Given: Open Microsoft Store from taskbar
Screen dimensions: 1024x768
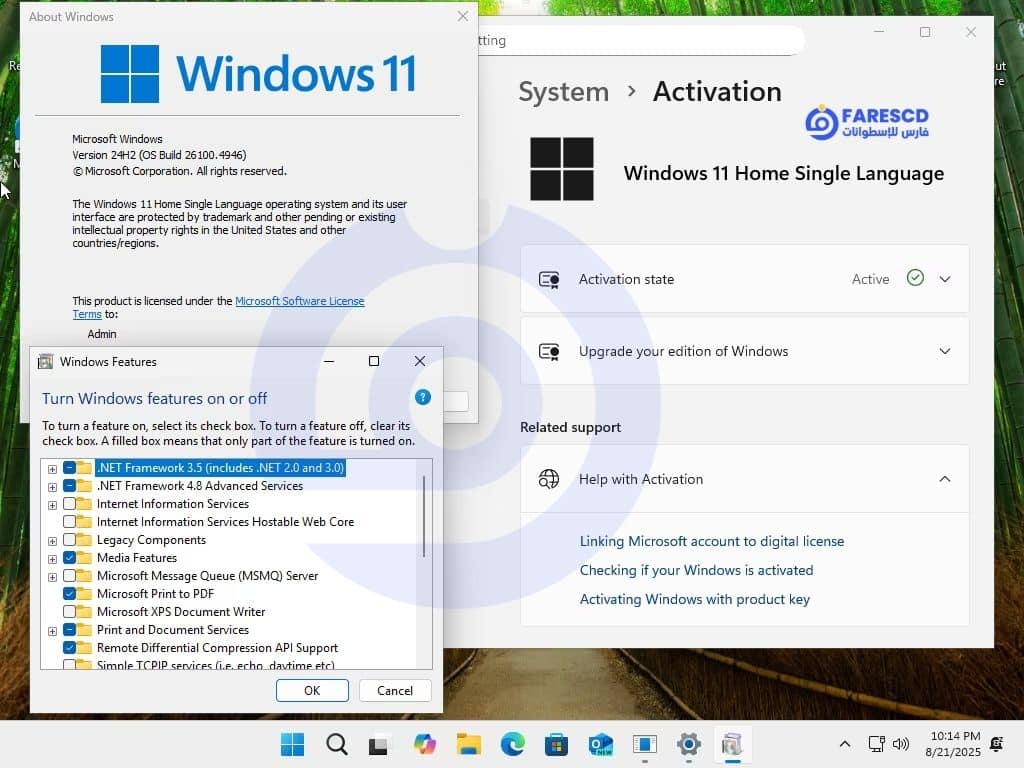Looking at the screenshot, I should (x=556, y=744).
